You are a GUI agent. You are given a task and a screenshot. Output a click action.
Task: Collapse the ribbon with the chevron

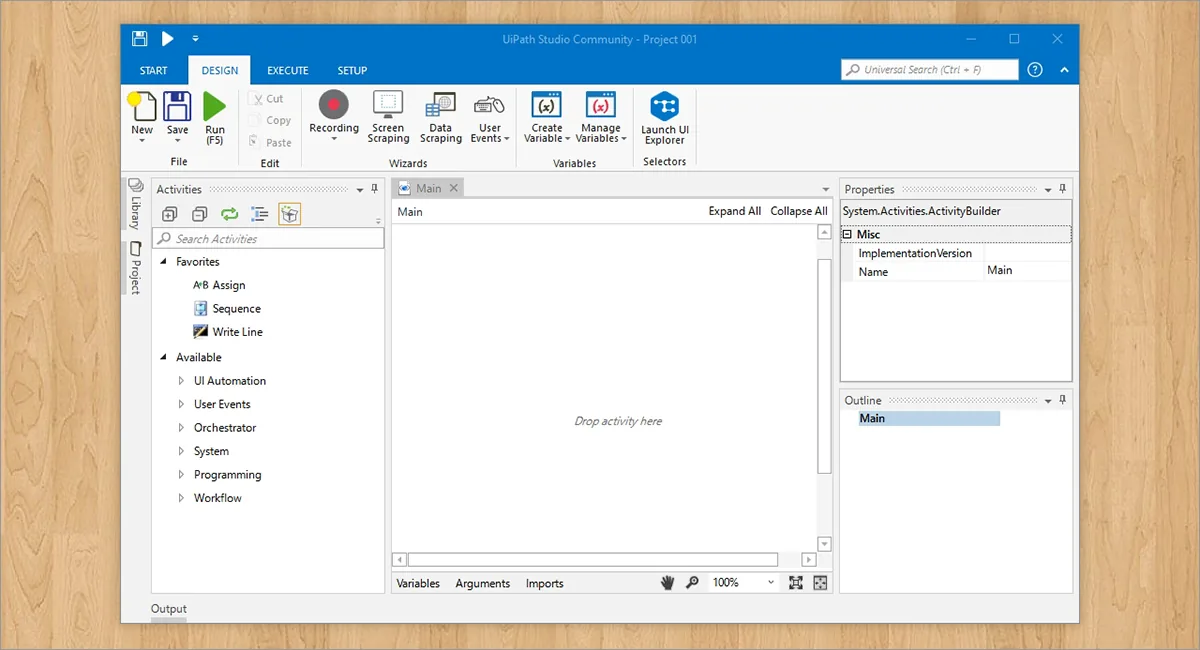pyautogui.click(x=1064, y=70)
